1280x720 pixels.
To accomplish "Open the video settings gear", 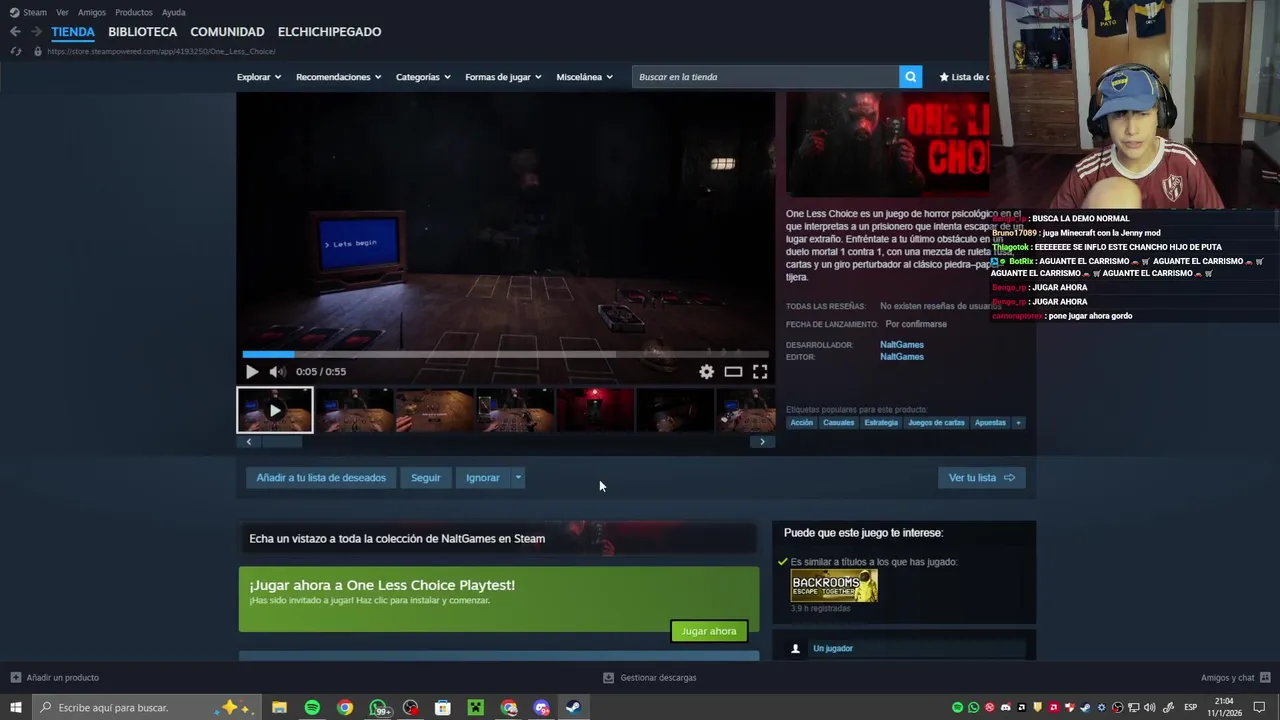I will point(706,372).
